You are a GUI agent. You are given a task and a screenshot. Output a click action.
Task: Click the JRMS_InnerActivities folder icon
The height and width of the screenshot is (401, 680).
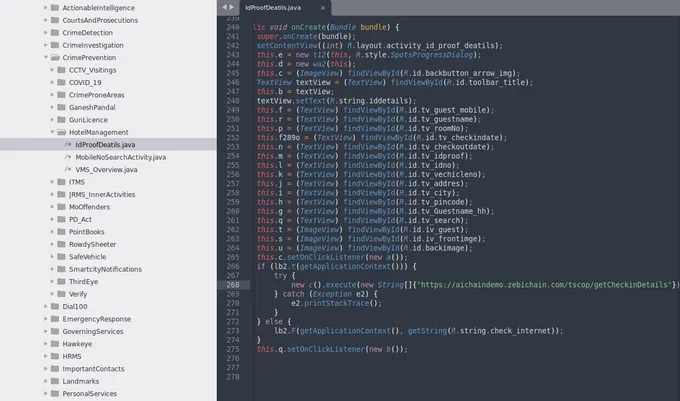pos(62,194)
